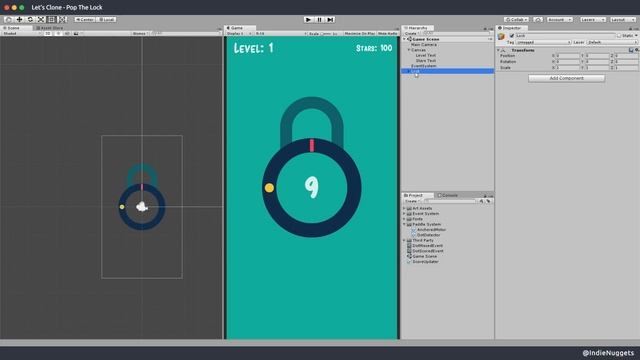Viewport: 640px width, 360px height.
Task: Select the Rotate tool
Action: [30, 20]
